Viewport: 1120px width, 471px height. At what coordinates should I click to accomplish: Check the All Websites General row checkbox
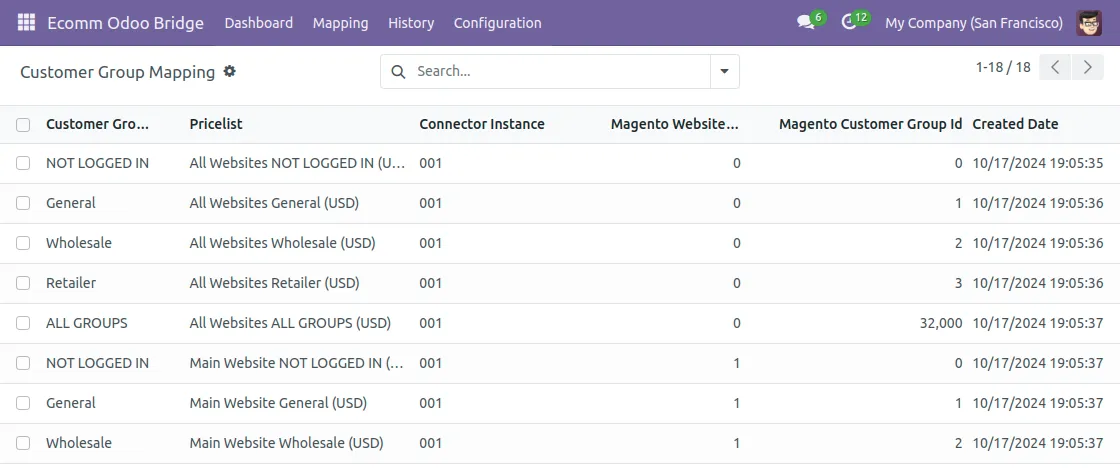[23, 203]
